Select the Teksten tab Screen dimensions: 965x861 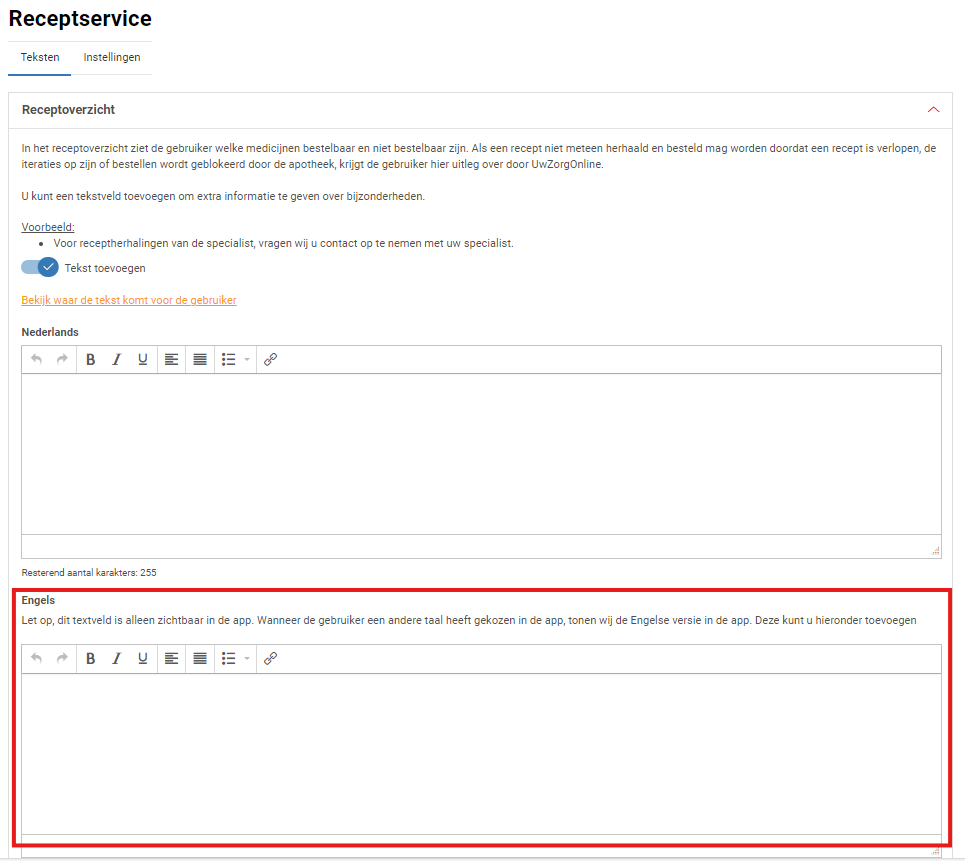(x=40, y=58)
